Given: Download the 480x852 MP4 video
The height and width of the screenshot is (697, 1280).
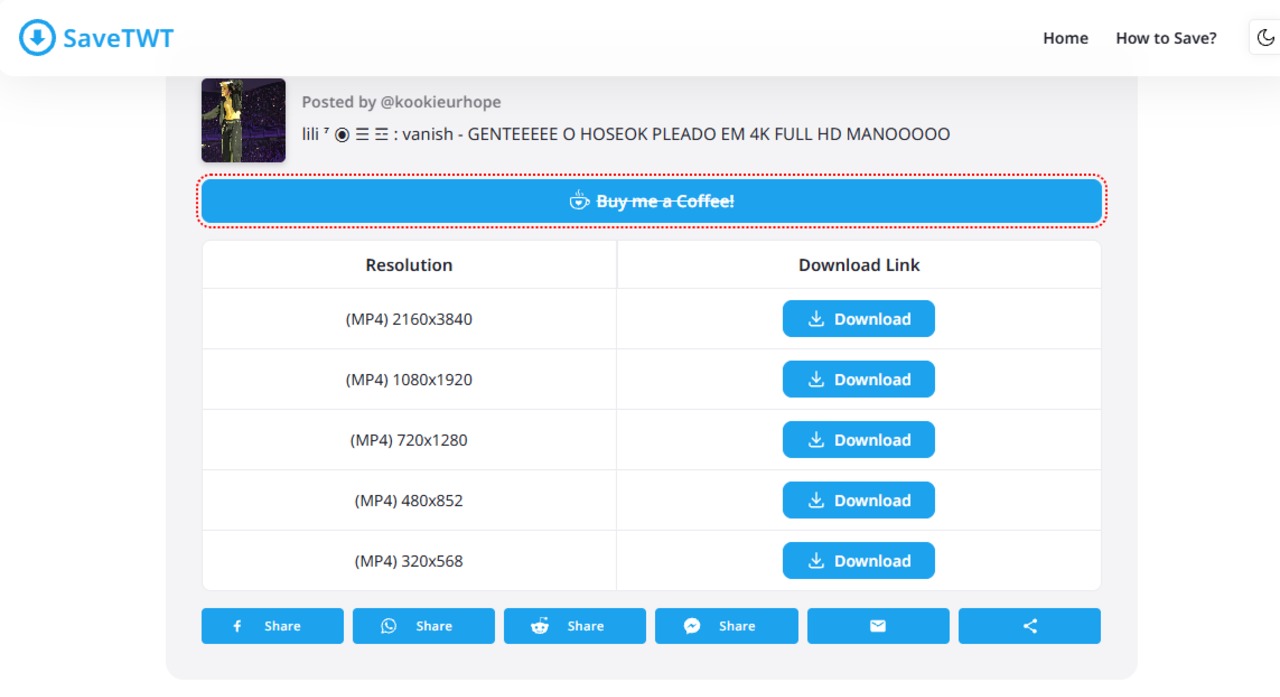Looking at the screenshot, I should [858, 500].
